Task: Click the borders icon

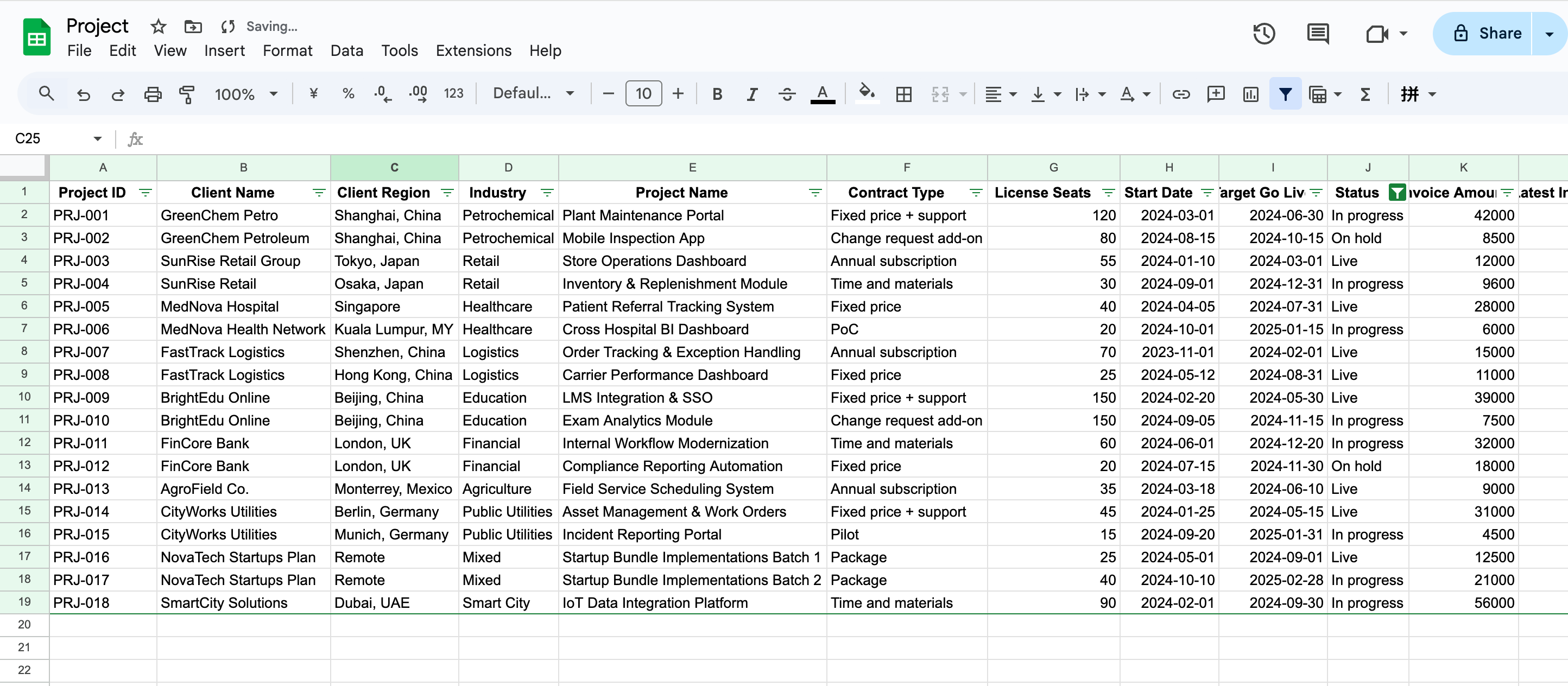Action: (x=903, y=94)
